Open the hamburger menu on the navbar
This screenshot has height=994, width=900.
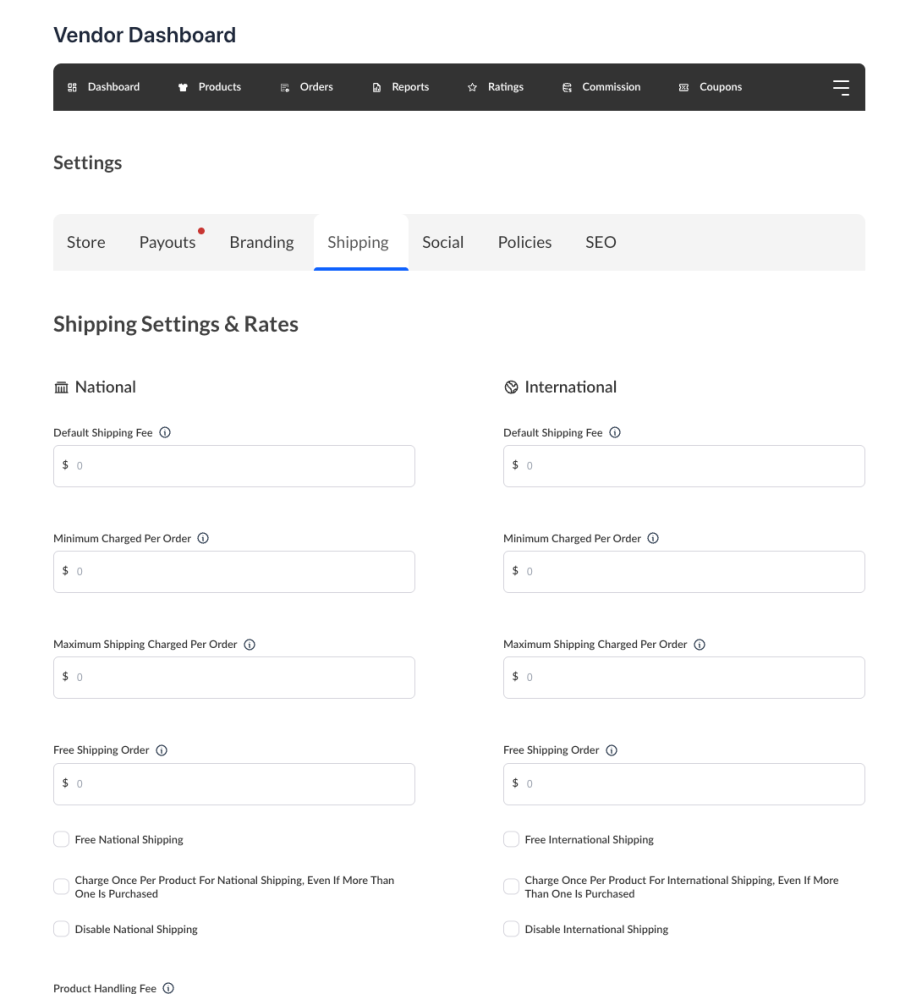coord(841,87)
